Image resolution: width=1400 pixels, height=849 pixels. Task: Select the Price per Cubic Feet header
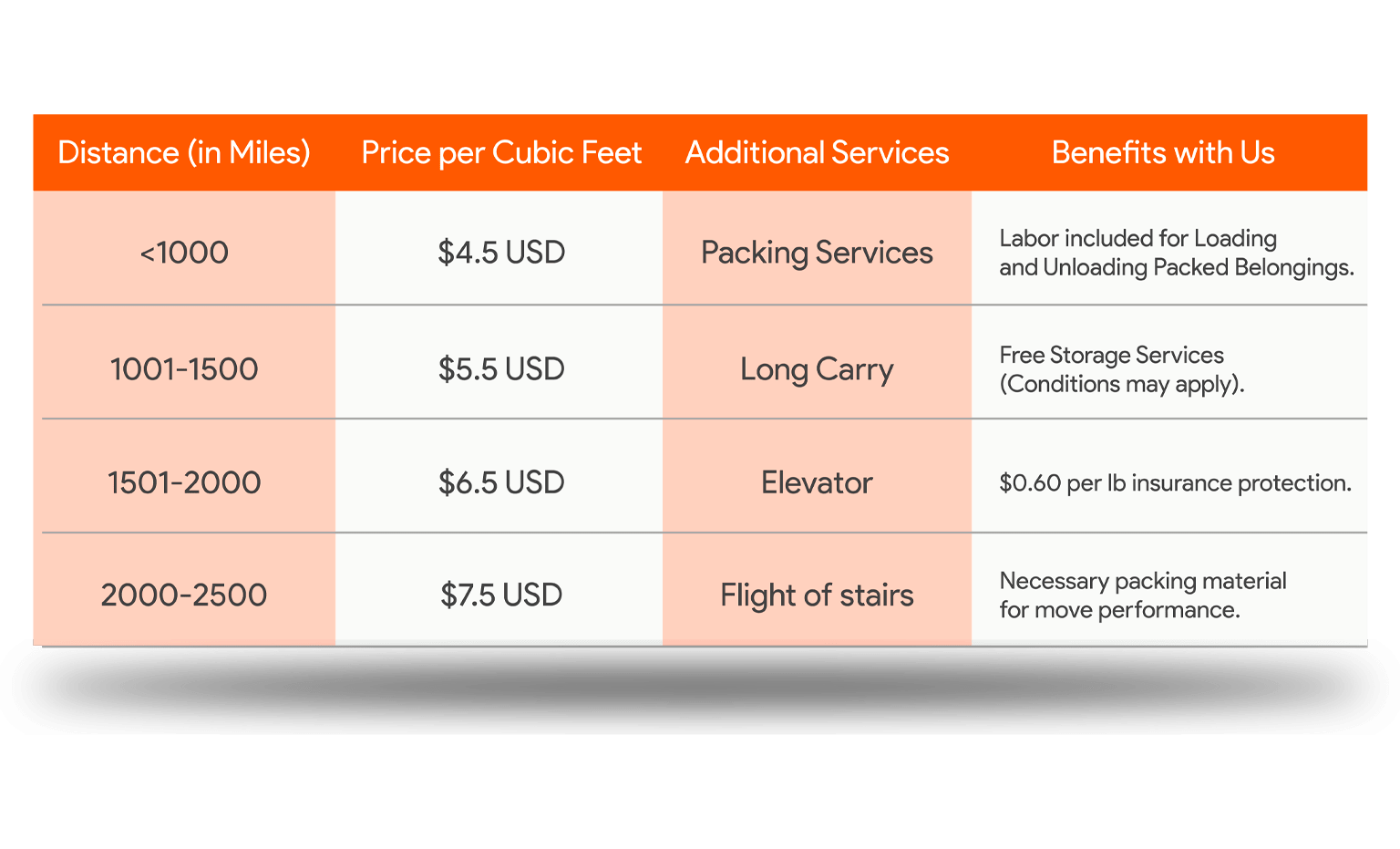[x=501, y=153]
